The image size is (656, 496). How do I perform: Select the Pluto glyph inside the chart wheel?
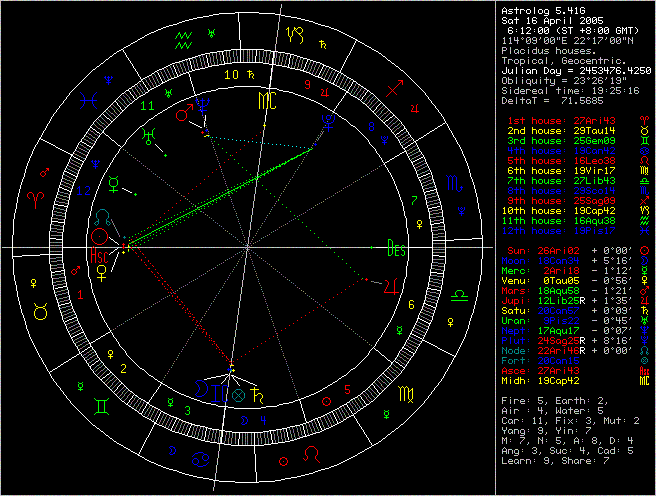328,123
